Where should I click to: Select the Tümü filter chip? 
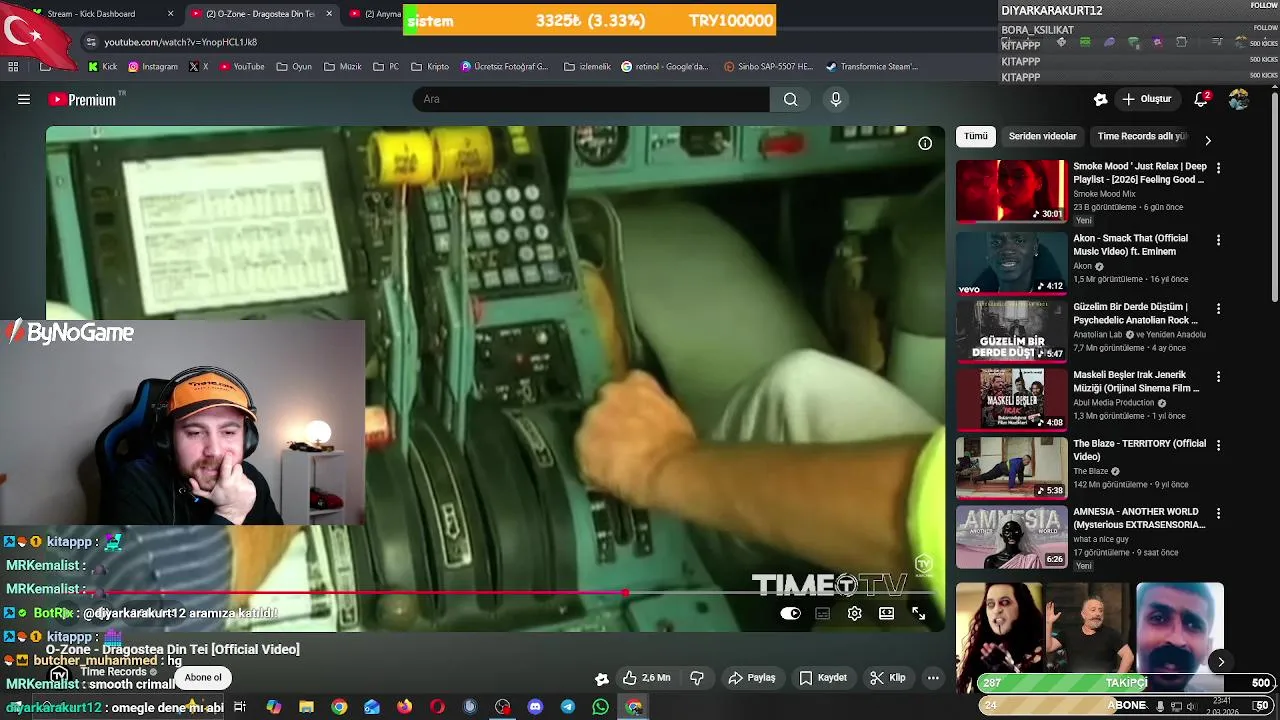[976, 137]
